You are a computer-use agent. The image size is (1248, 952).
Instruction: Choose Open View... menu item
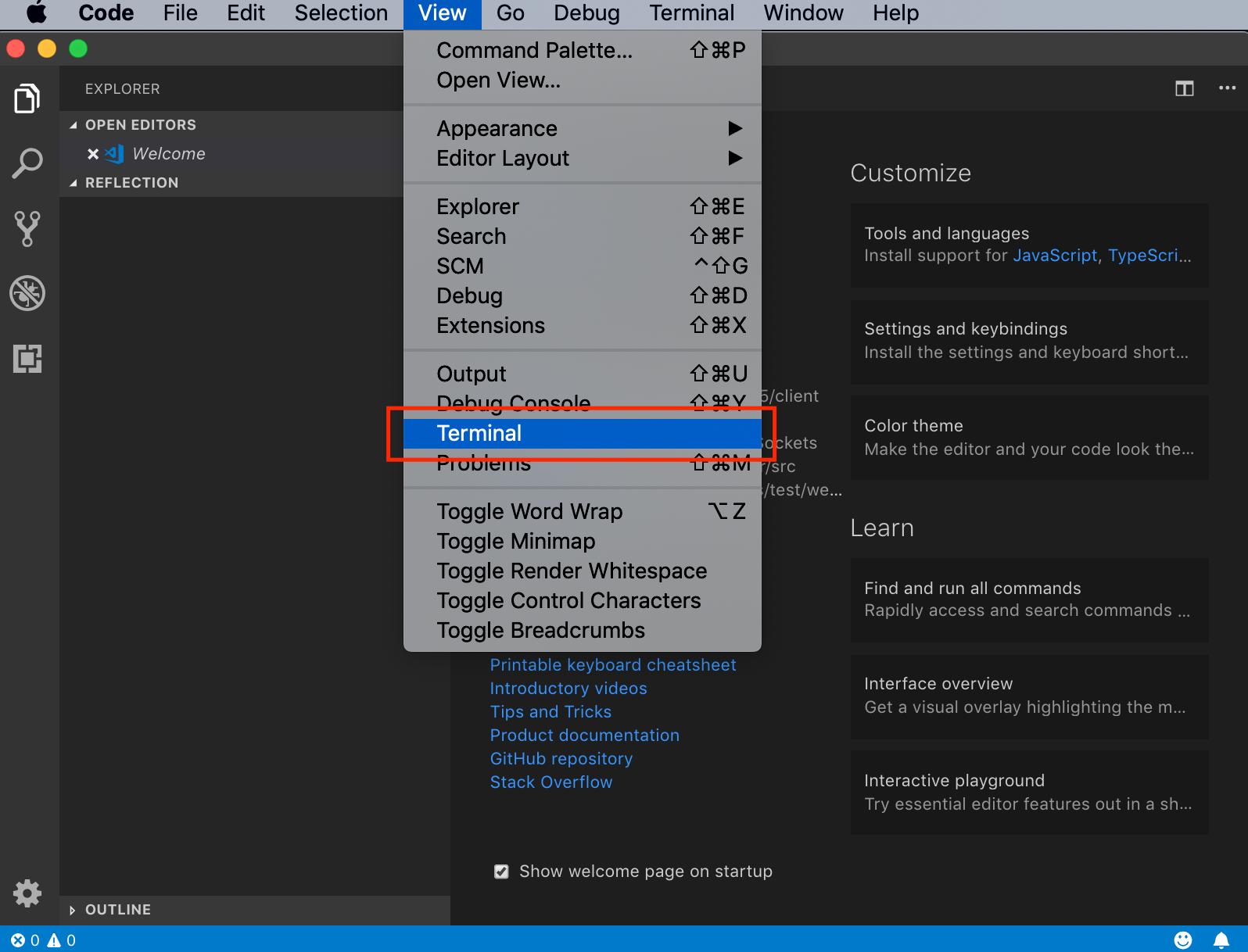583,80
